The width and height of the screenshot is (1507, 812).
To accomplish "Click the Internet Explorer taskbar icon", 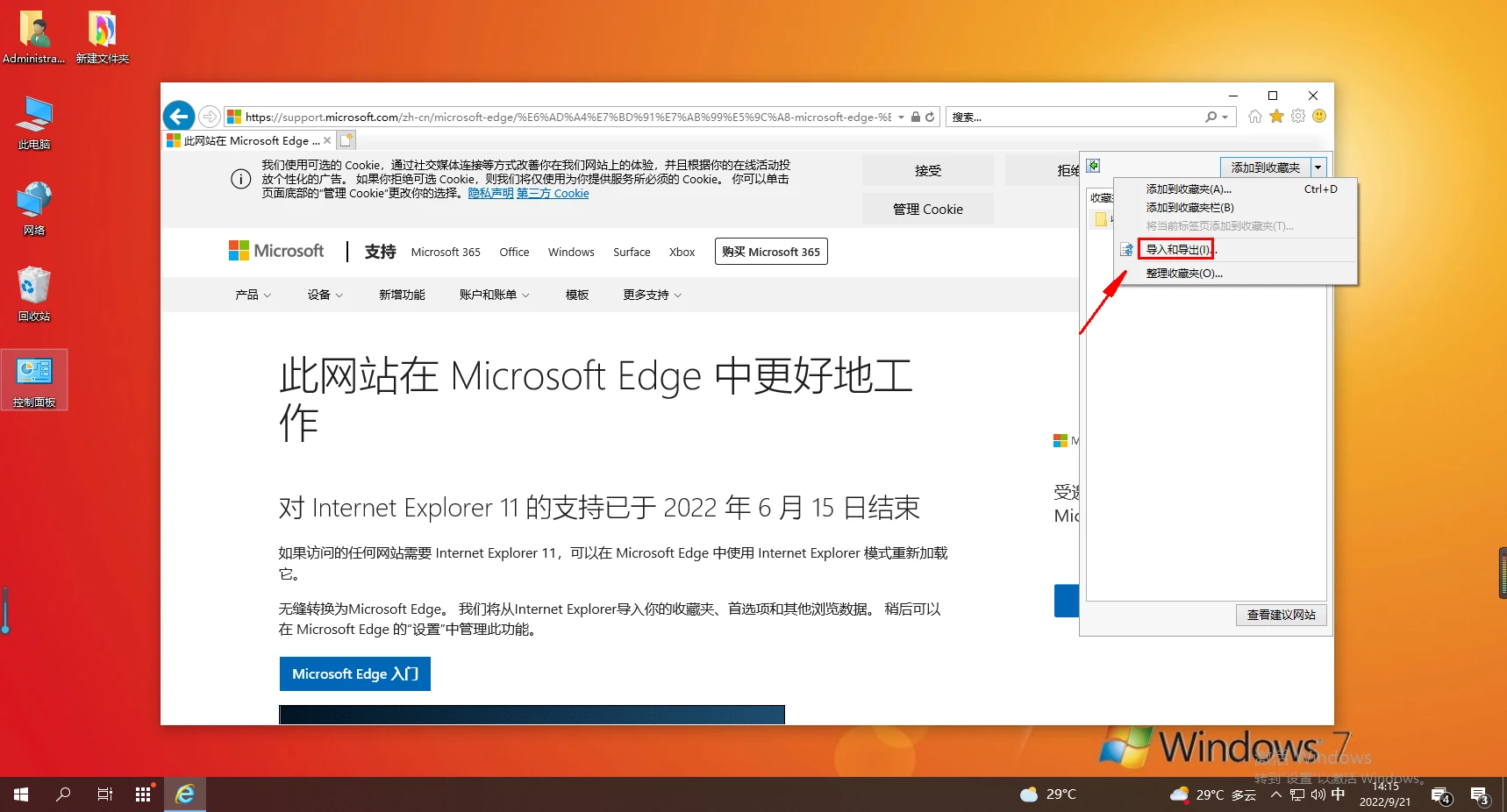I will coord(184,794).
